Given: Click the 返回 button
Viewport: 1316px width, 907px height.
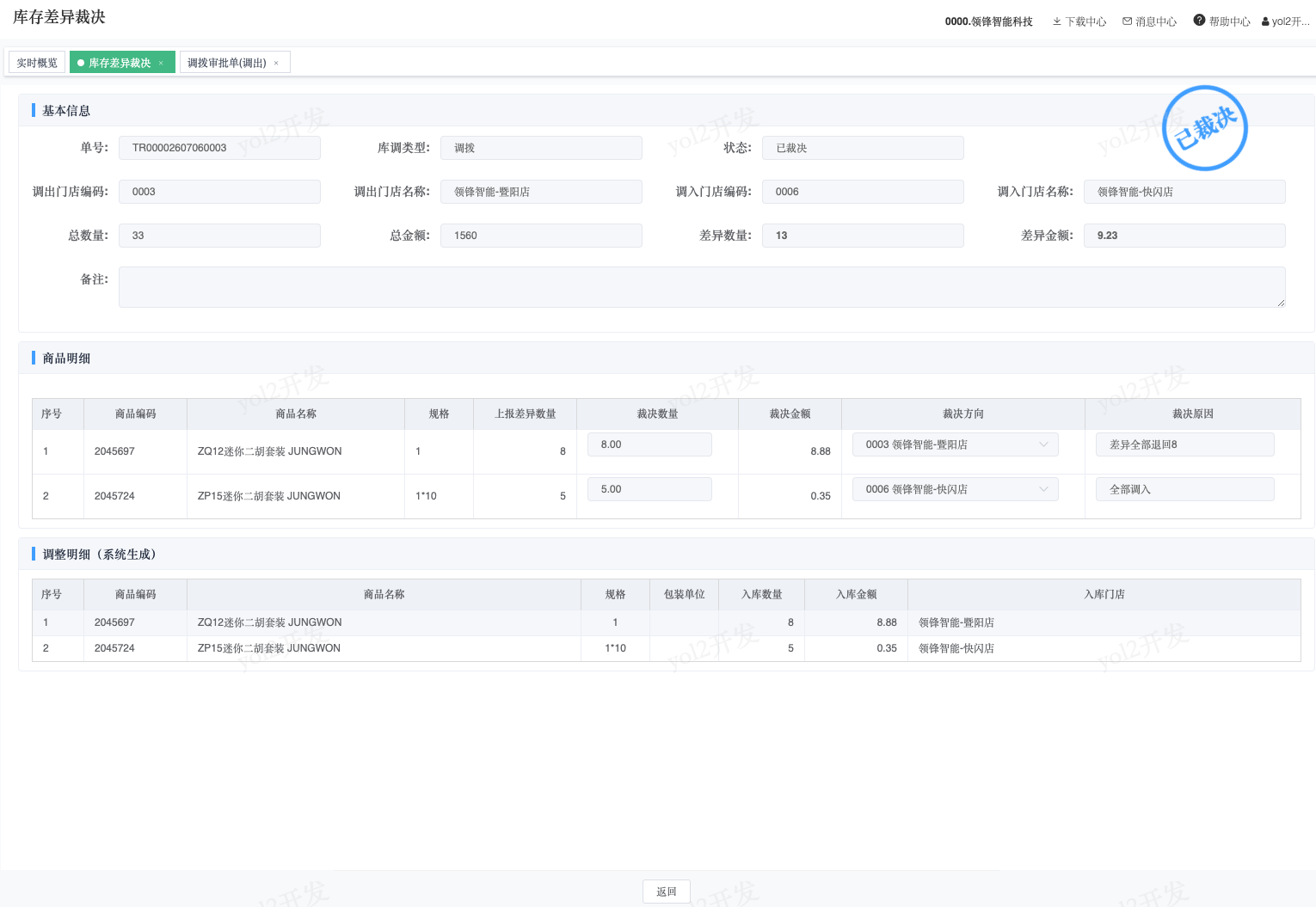Looking at the screenshot, I should click(x=667, y=892).
